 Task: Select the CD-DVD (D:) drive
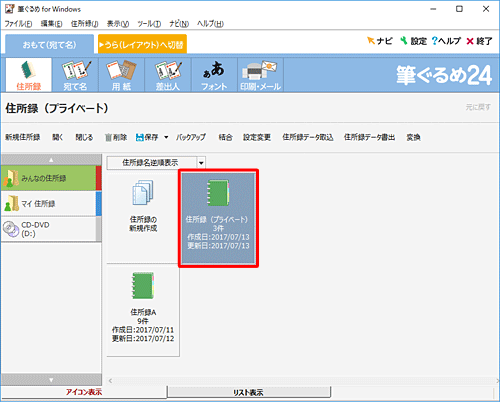(x=51, y=229)
